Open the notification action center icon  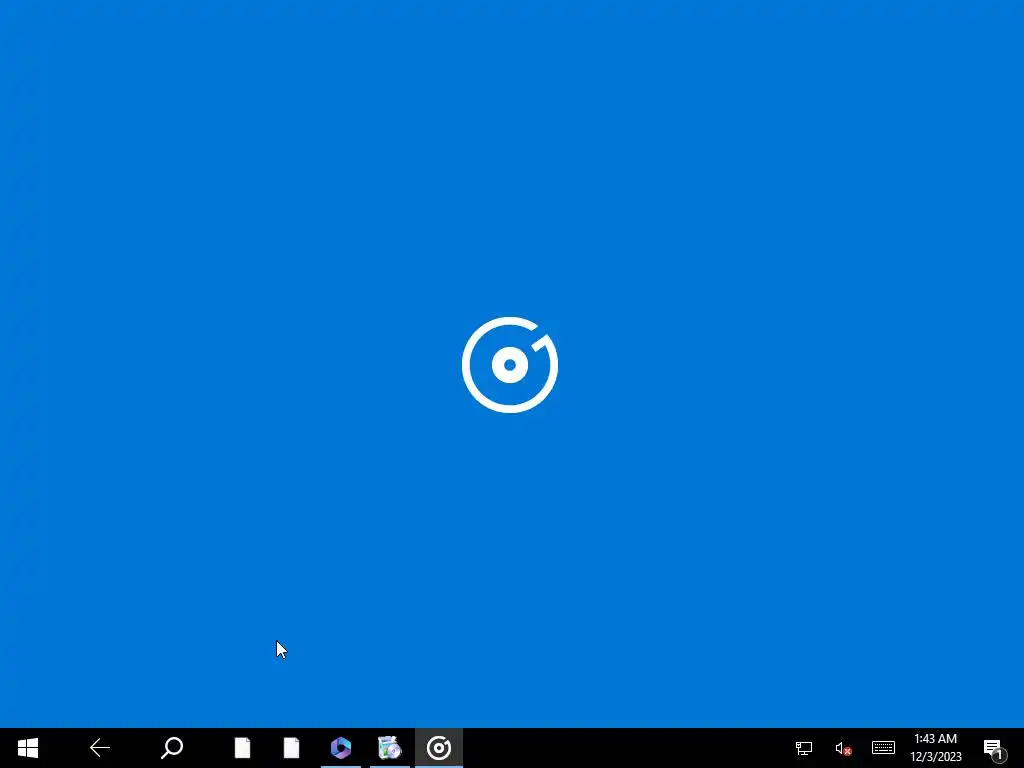(x=994, y=749)
